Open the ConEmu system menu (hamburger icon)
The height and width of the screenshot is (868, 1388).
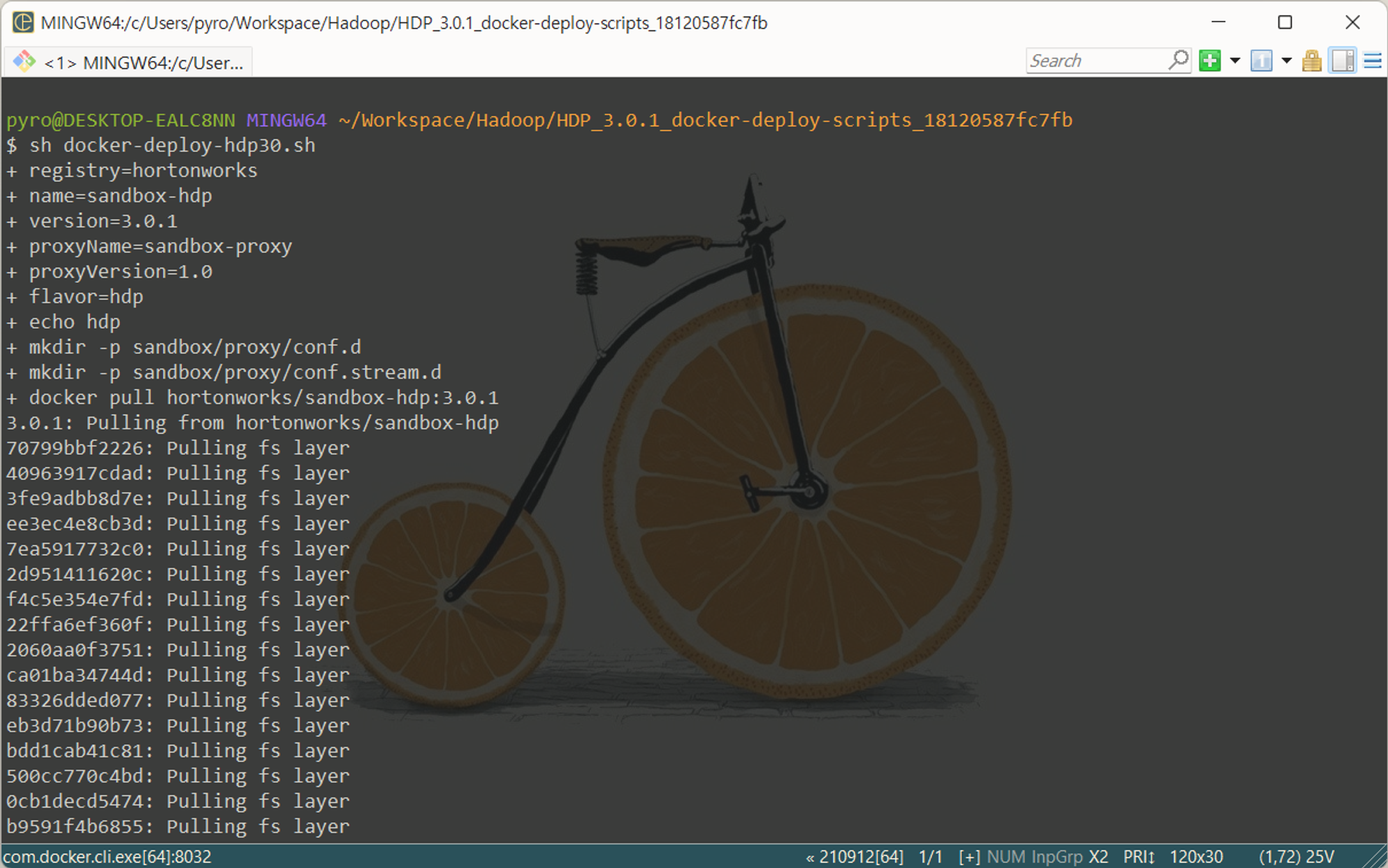(1373, 61)
